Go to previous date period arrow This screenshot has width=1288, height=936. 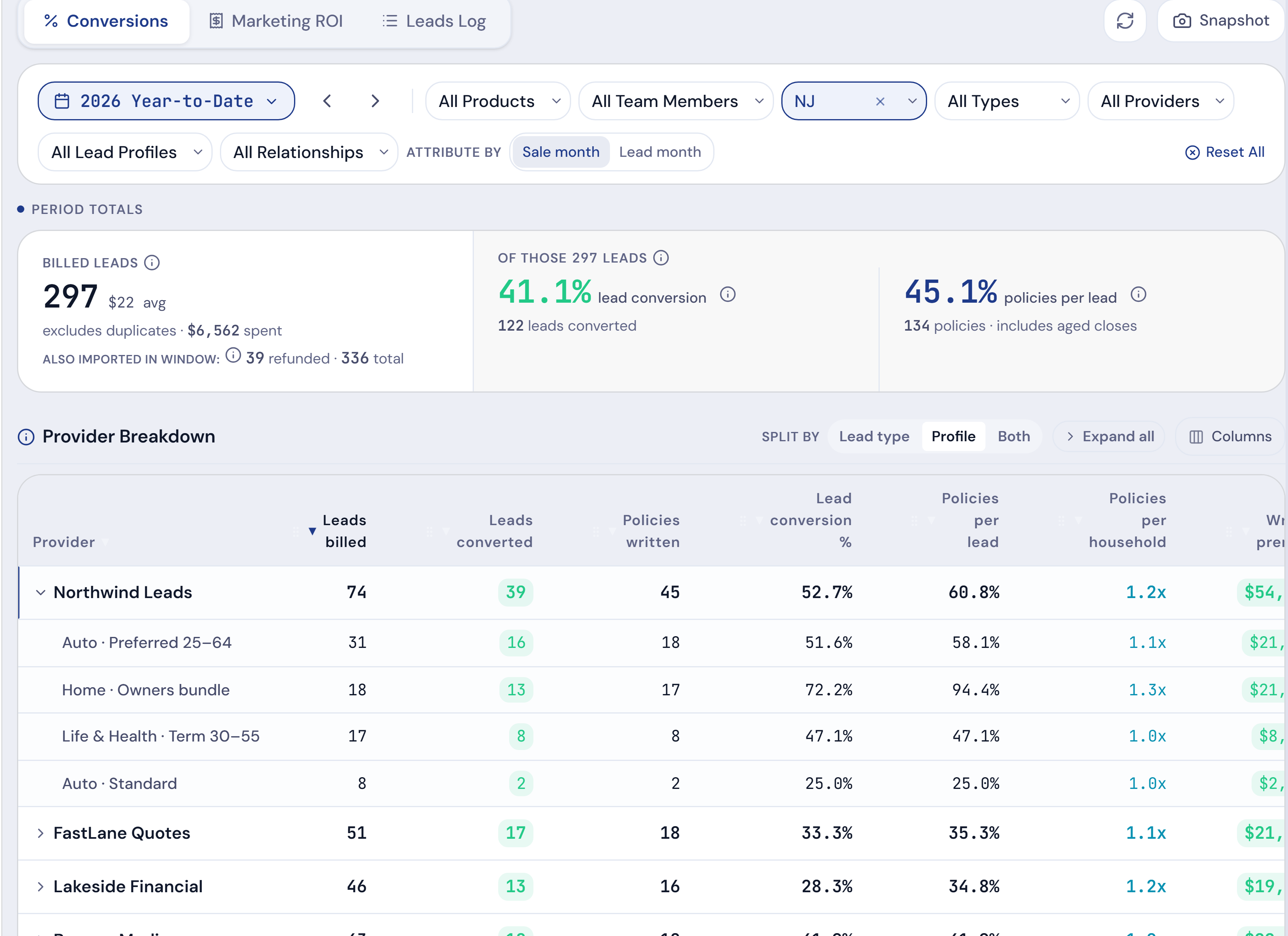327,101
